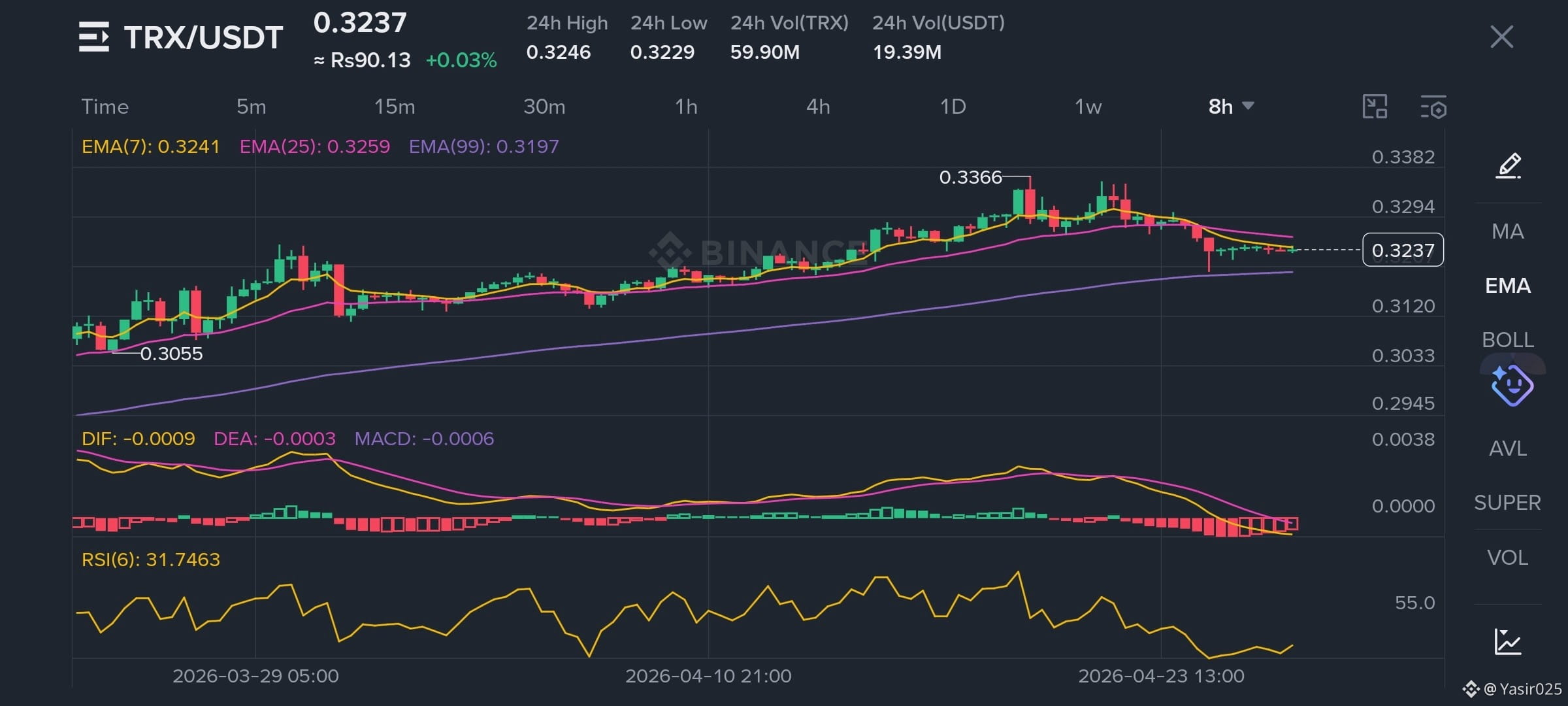The height and width of the screenshot is (706, 1568).
Task: Select the 4h interval
Action: (818, 107)
